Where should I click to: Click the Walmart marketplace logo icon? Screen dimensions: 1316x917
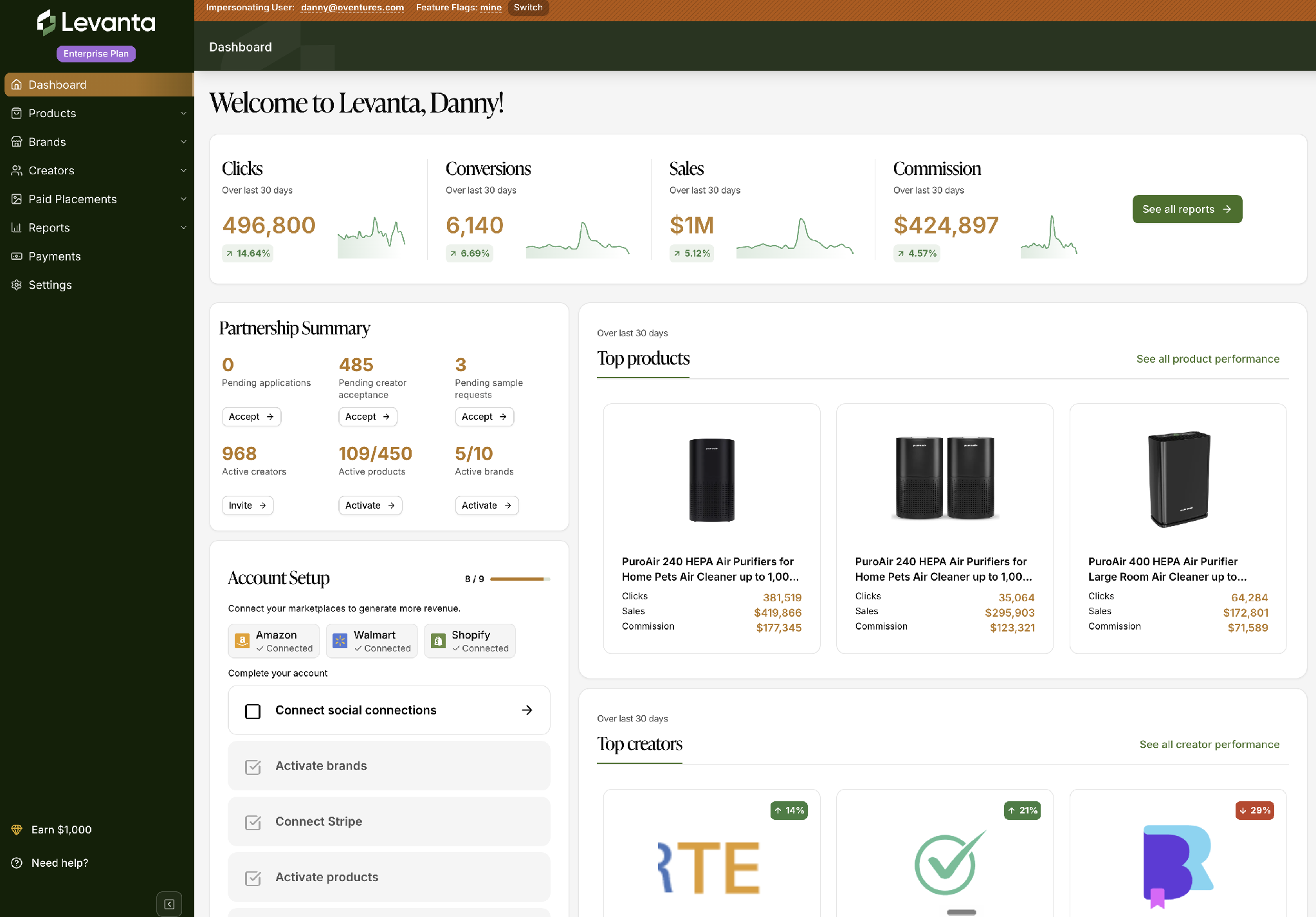(340, 640)
